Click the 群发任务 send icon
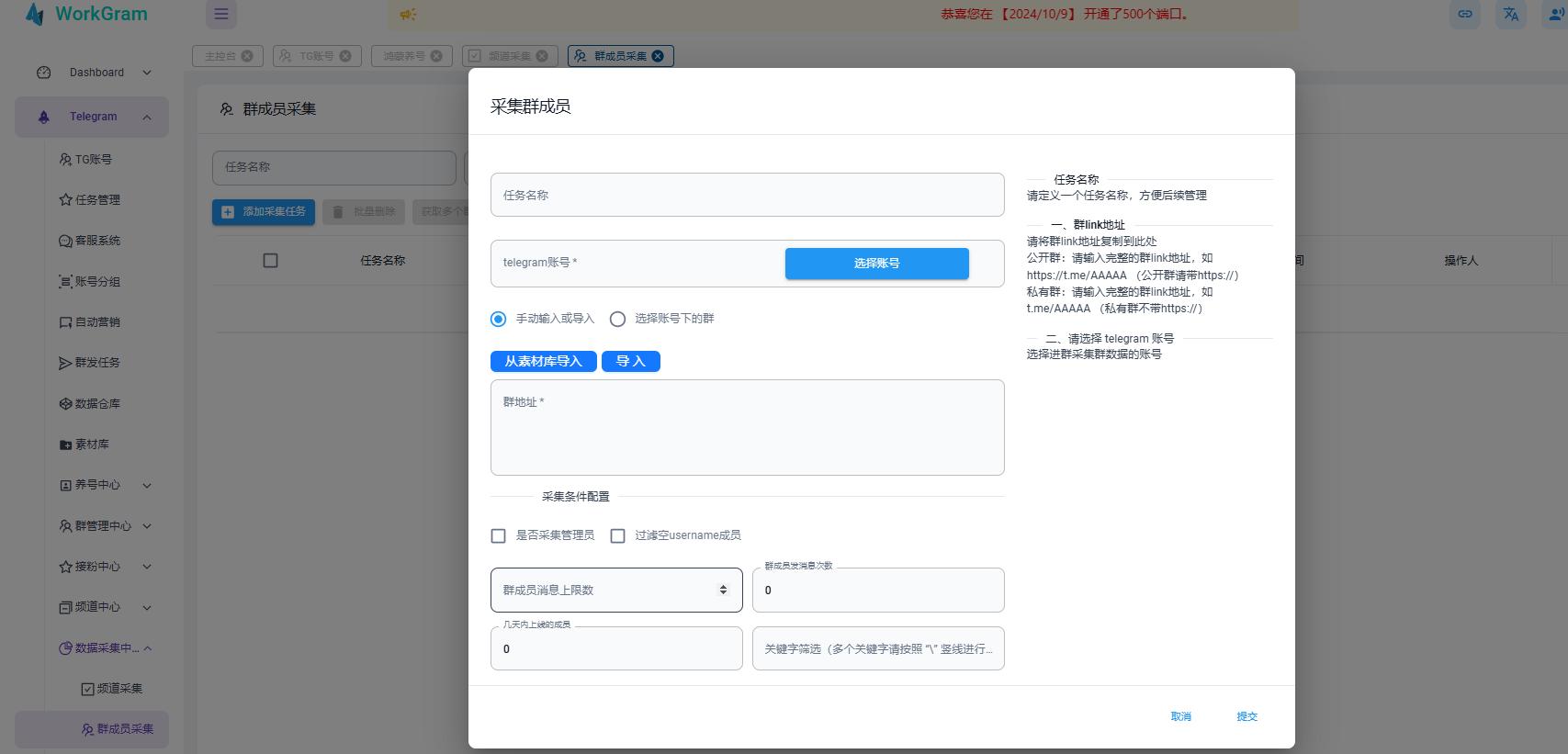 point(65,363)
